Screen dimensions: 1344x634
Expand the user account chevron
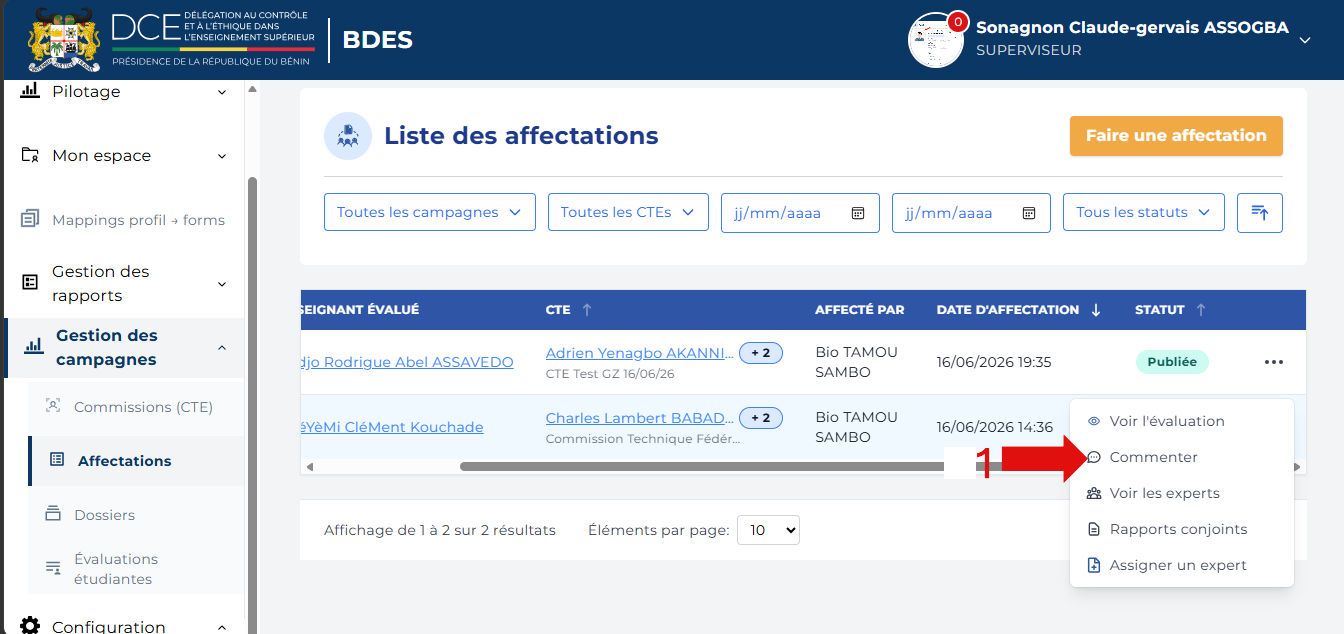[1304, 40]
